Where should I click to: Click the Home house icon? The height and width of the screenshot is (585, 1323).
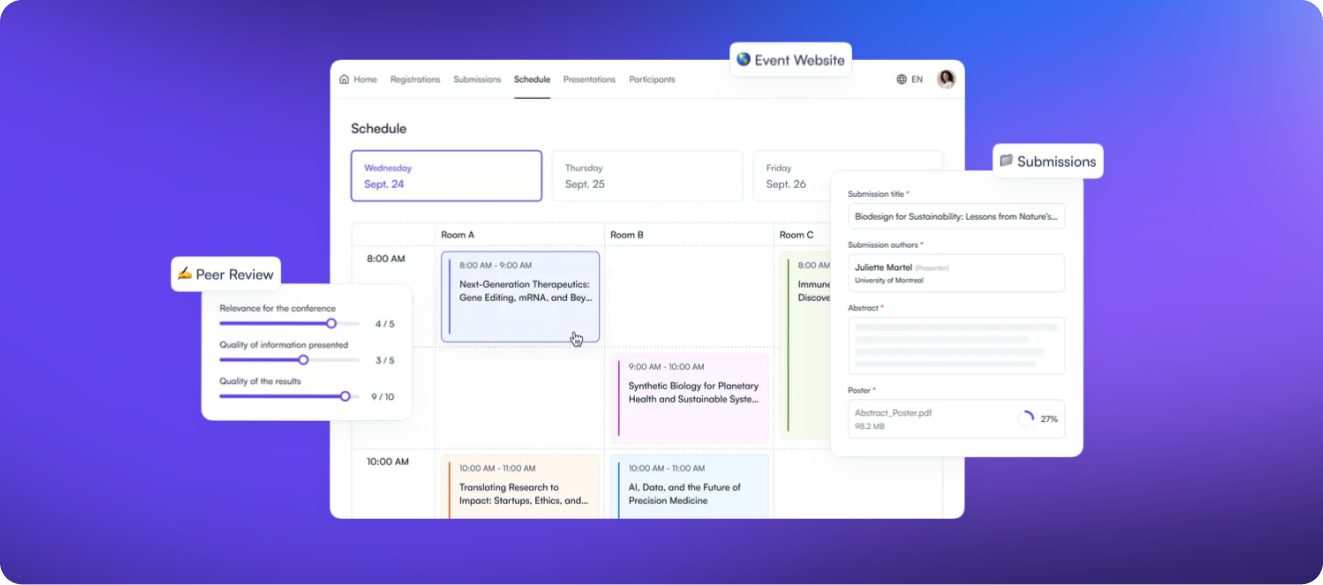point(344,79)
